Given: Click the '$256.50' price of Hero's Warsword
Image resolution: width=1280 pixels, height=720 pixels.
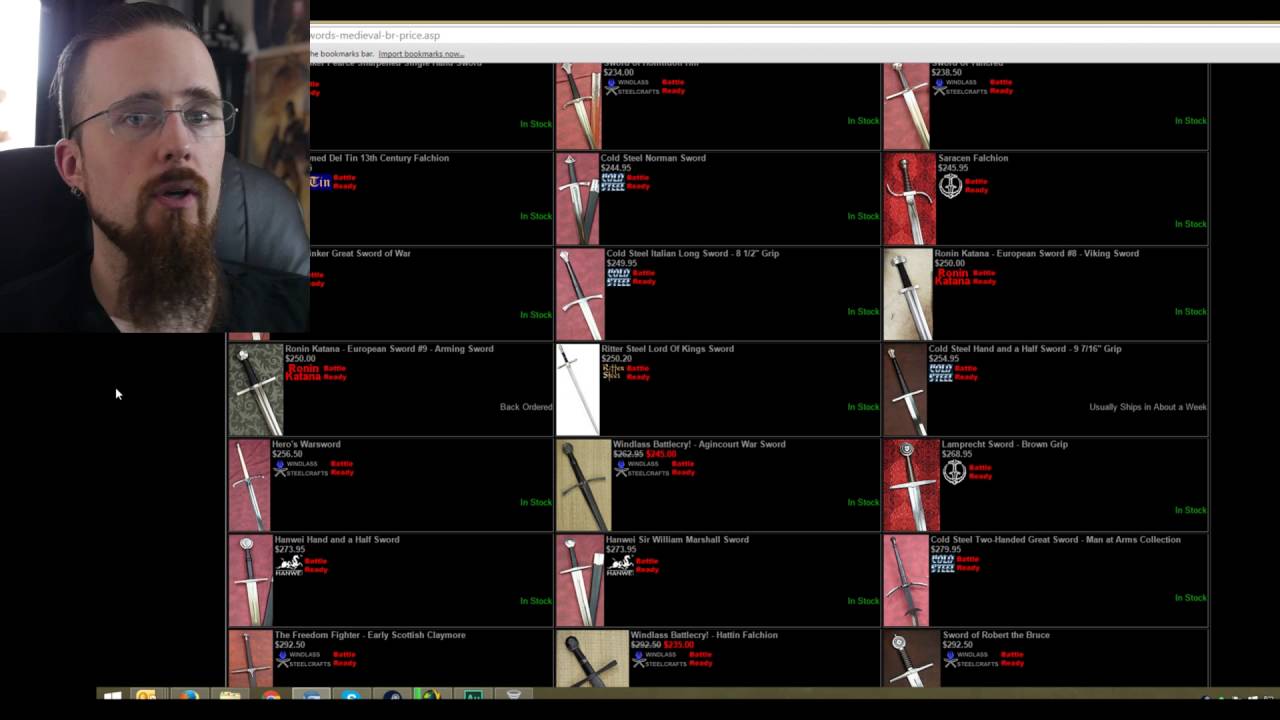Looking at the screenshot, I should 288,454.
